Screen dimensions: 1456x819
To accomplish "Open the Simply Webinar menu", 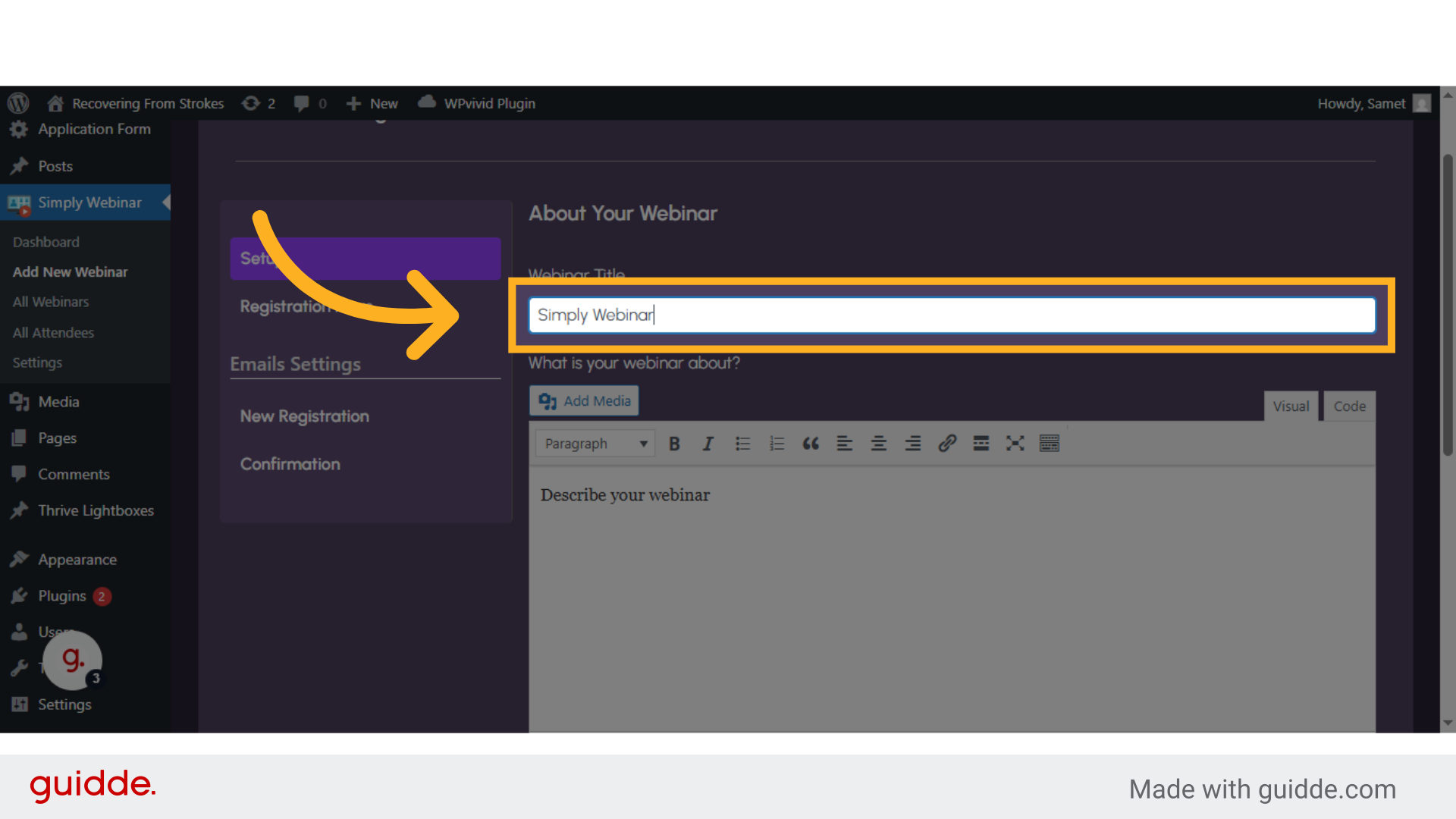I will coord(89,202).
